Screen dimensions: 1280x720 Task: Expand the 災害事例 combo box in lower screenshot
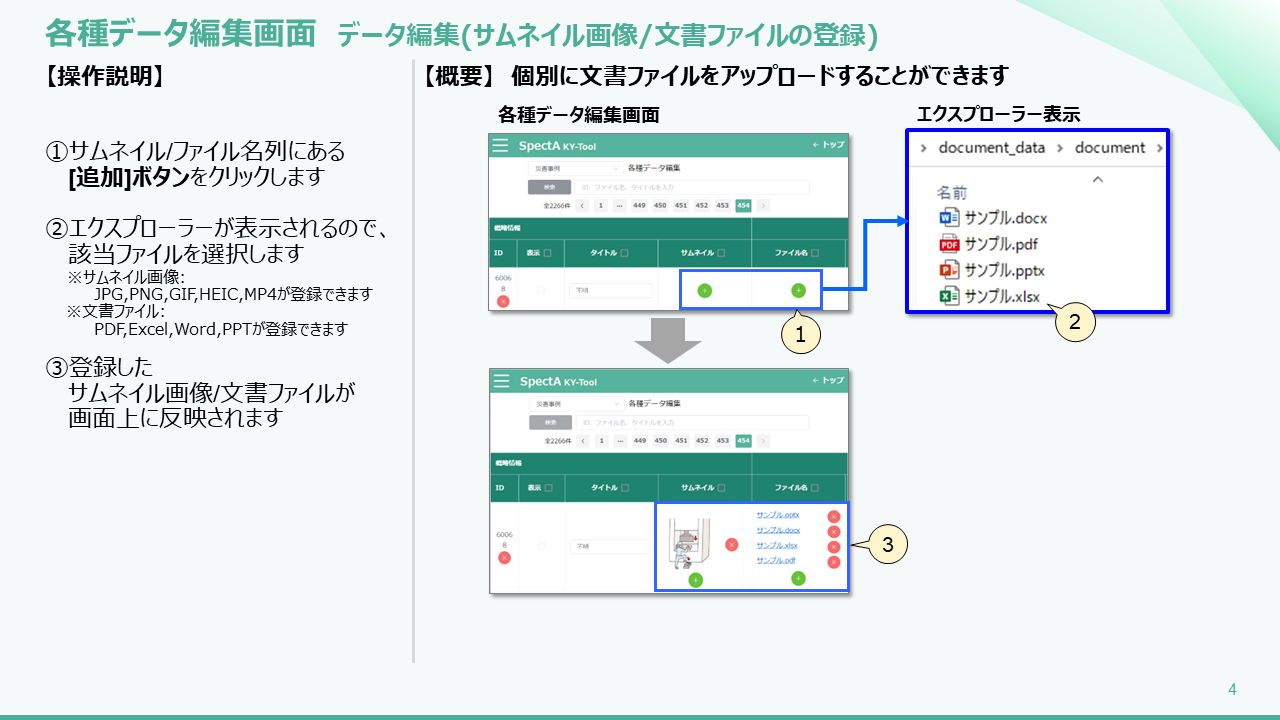[574, 404]
